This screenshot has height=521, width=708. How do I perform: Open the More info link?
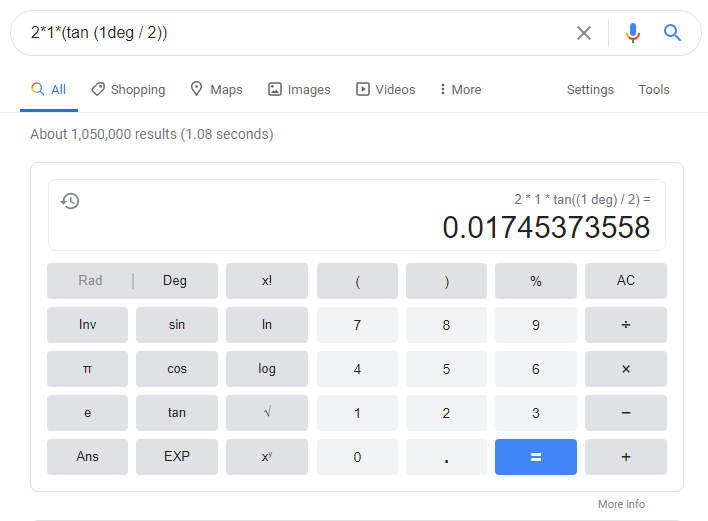621,504
